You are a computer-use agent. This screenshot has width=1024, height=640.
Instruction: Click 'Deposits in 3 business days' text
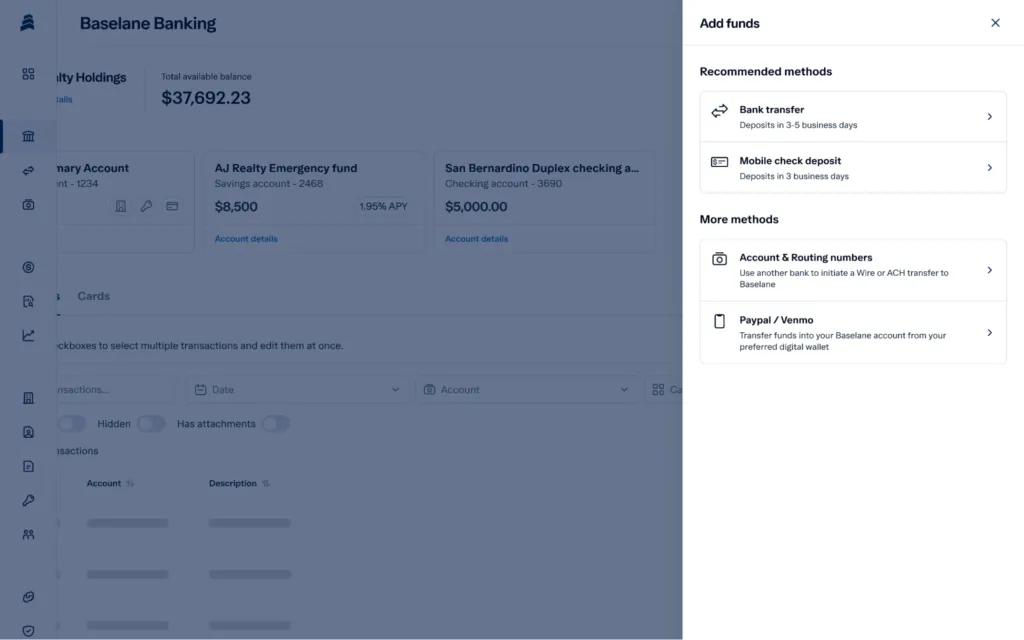(x=793, y=176)
